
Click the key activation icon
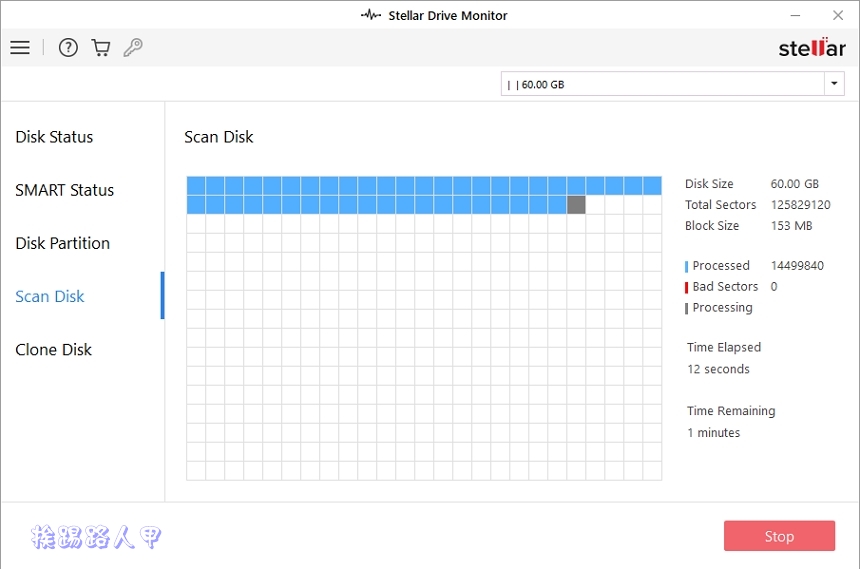tap(133, 48)
